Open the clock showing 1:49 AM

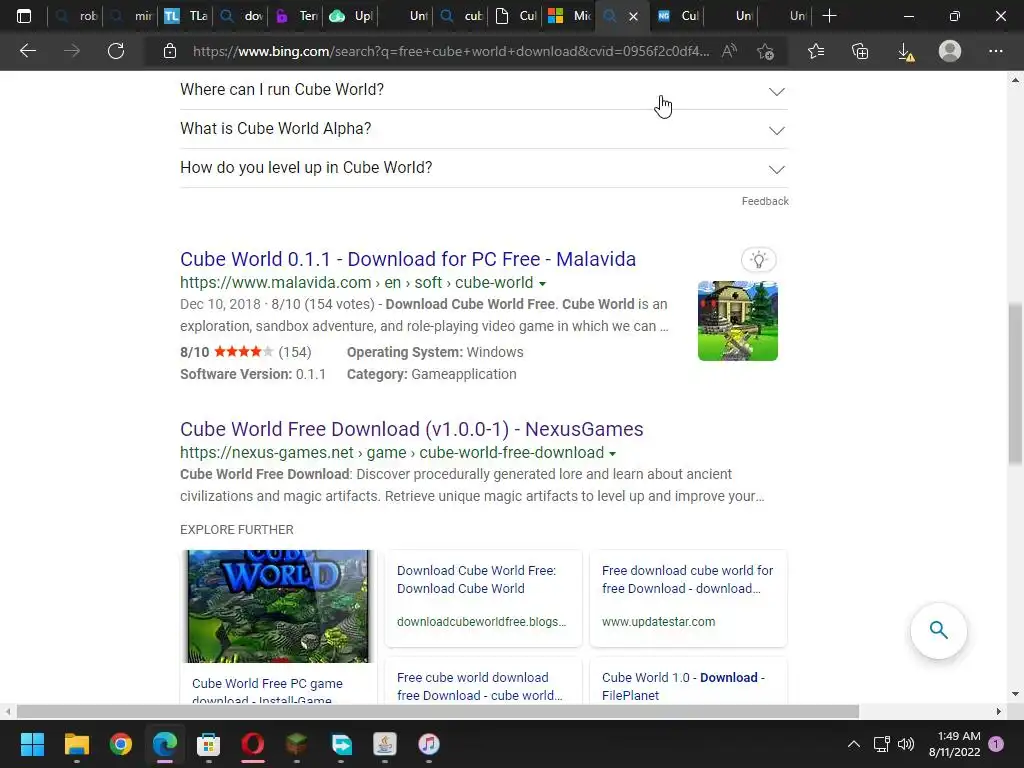[954, 744]
